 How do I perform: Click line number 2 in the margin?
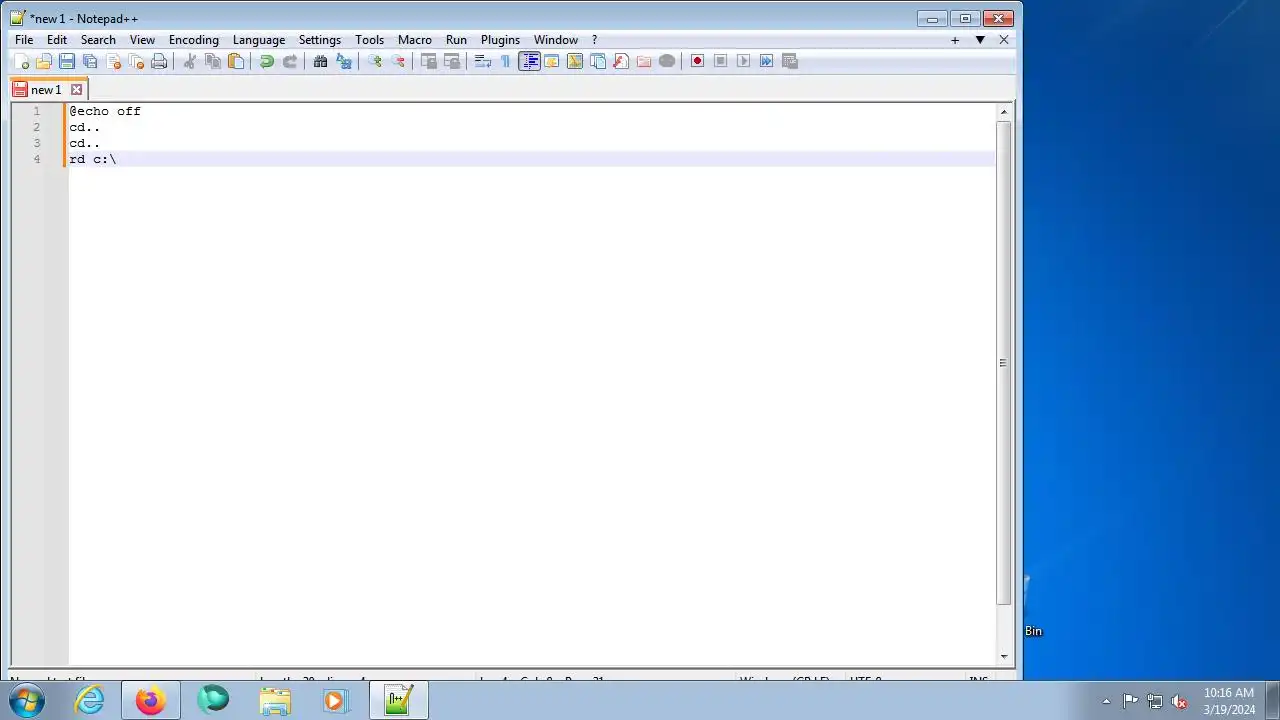click(x=37, y=127)
